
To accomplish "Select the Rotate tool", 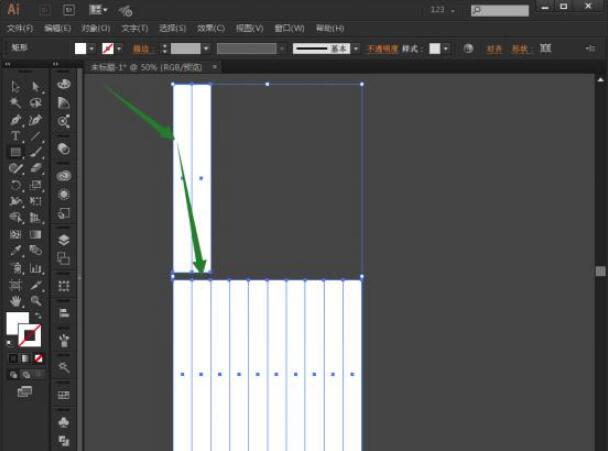I will click(15, 185).
